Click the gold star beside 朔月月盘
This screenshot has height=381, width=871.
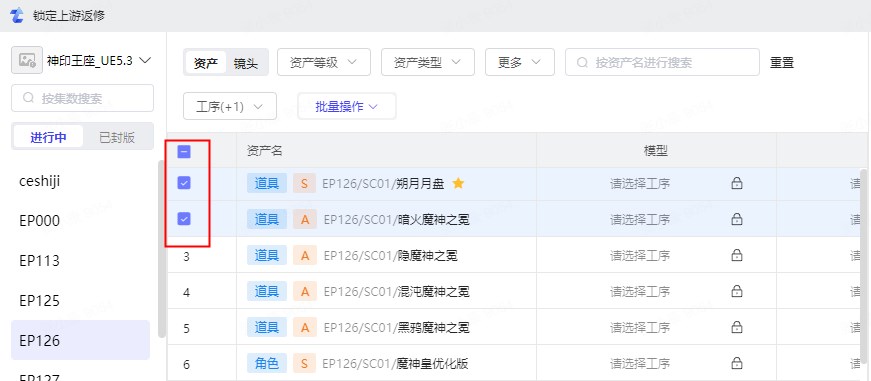458,183
